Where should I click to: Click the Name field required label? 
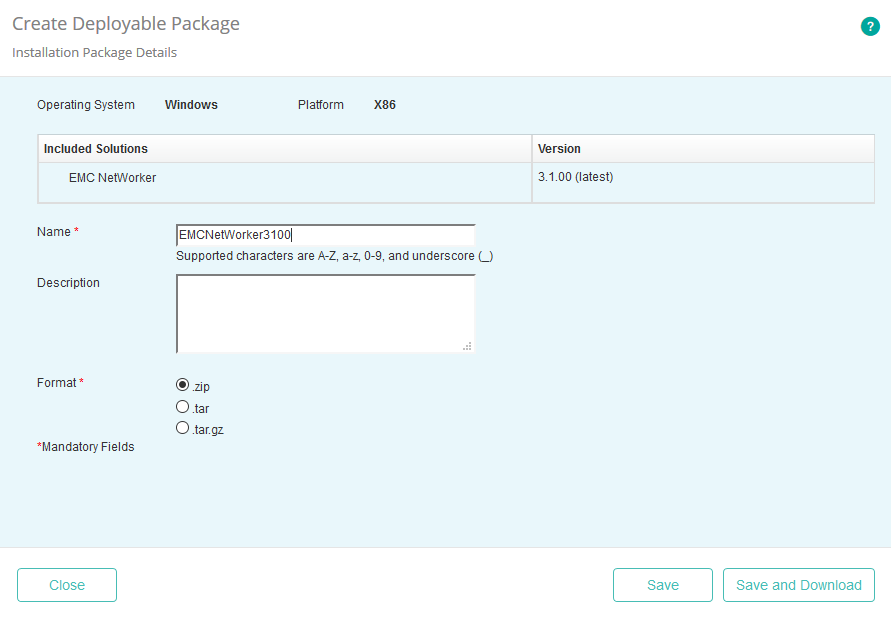click(57, 231)
